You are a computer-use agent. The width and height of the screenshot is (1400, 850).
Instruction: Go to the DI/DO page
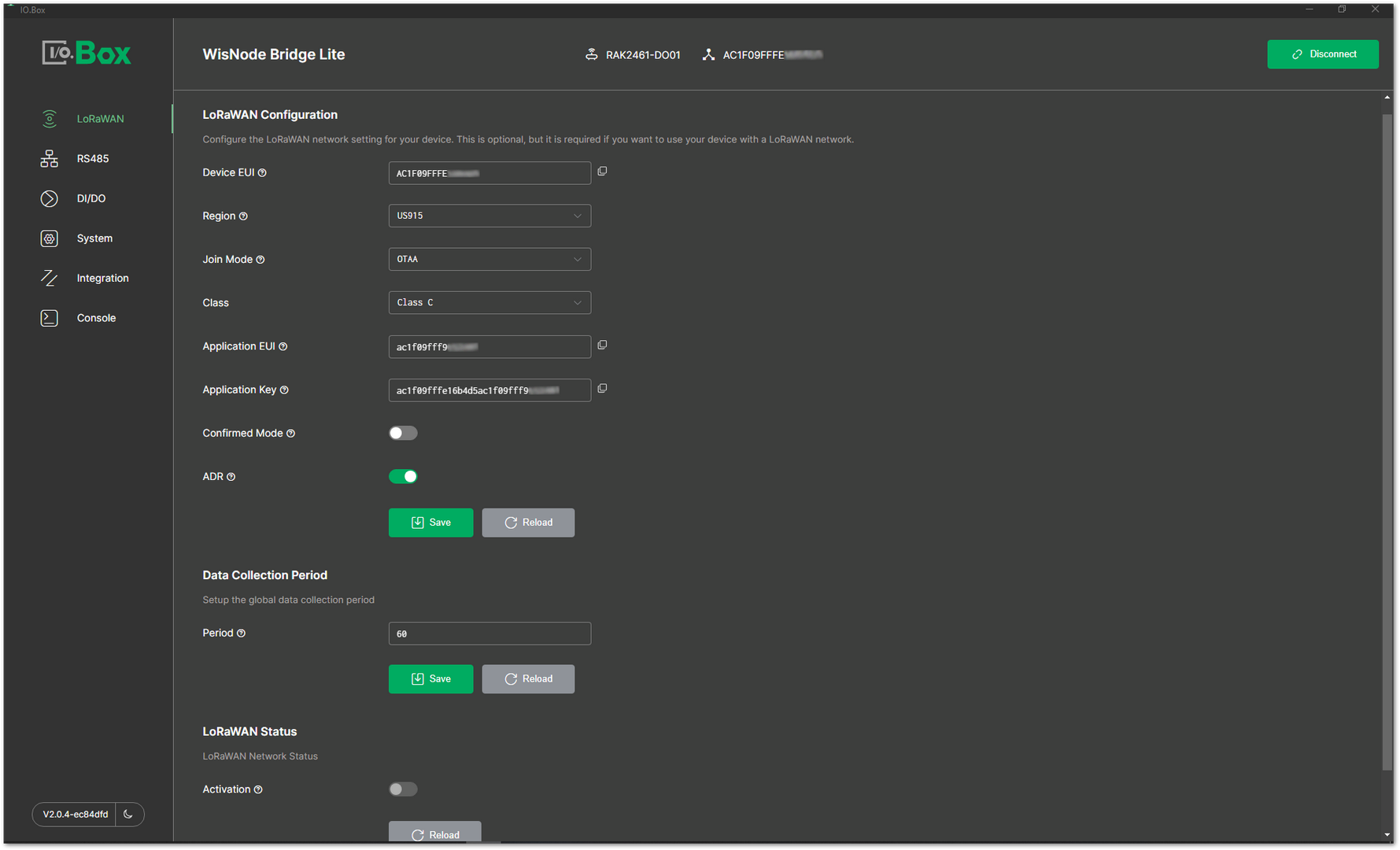coord(91,198)
